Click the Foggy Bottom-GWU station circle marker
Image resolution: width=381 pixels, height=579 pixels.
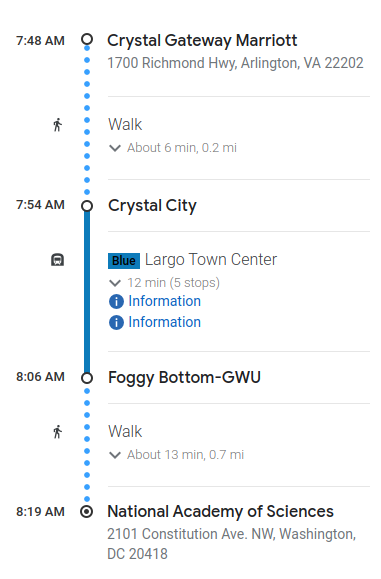coord(87,378)
